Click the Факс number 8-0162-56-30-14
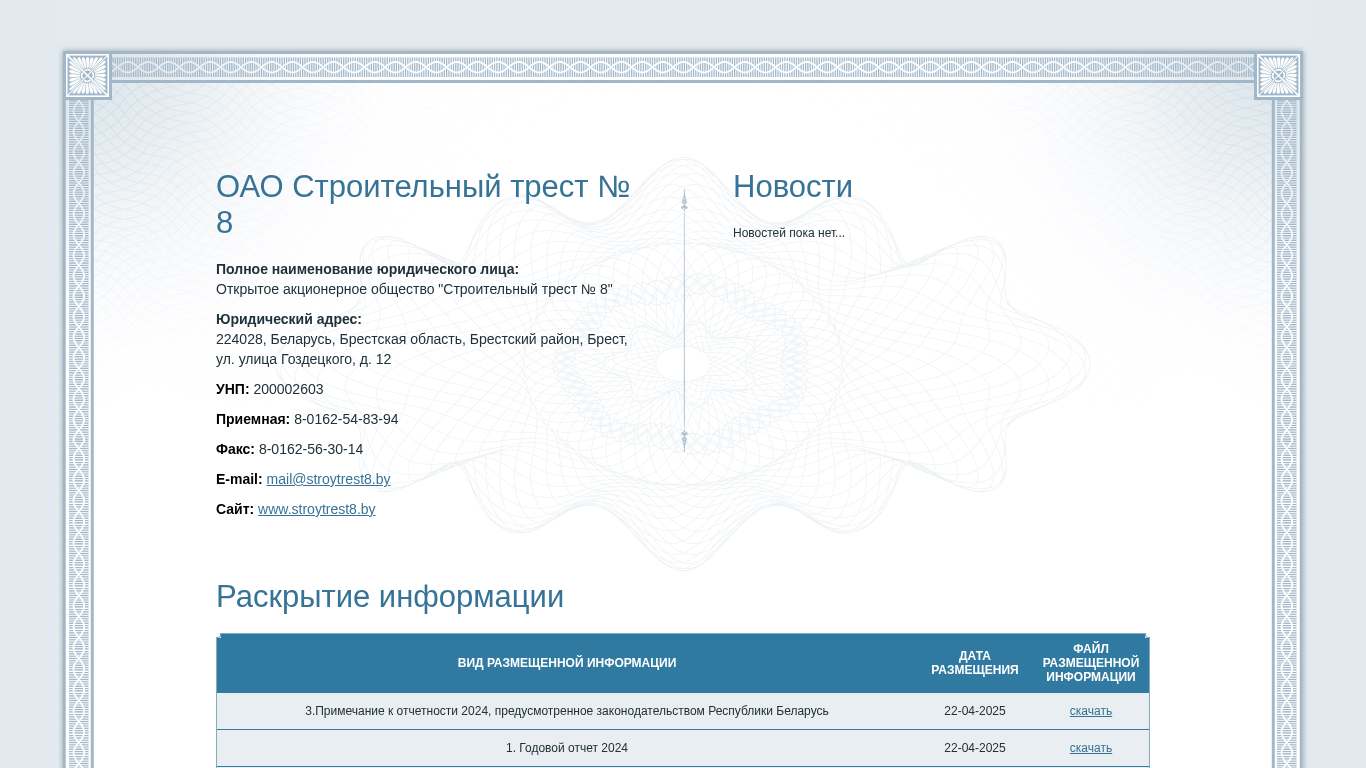This screenshot has height=768, width=1366. coord(311,449)
